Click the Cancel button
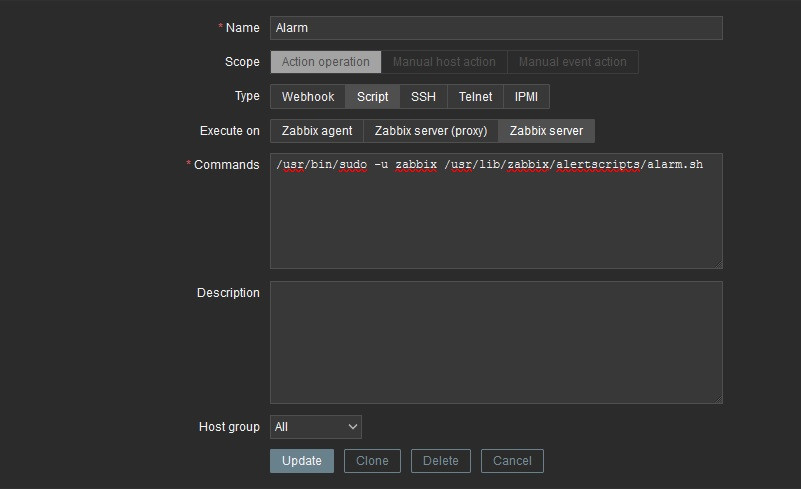This screenshot has height=489, width=801. coord(512,461)
